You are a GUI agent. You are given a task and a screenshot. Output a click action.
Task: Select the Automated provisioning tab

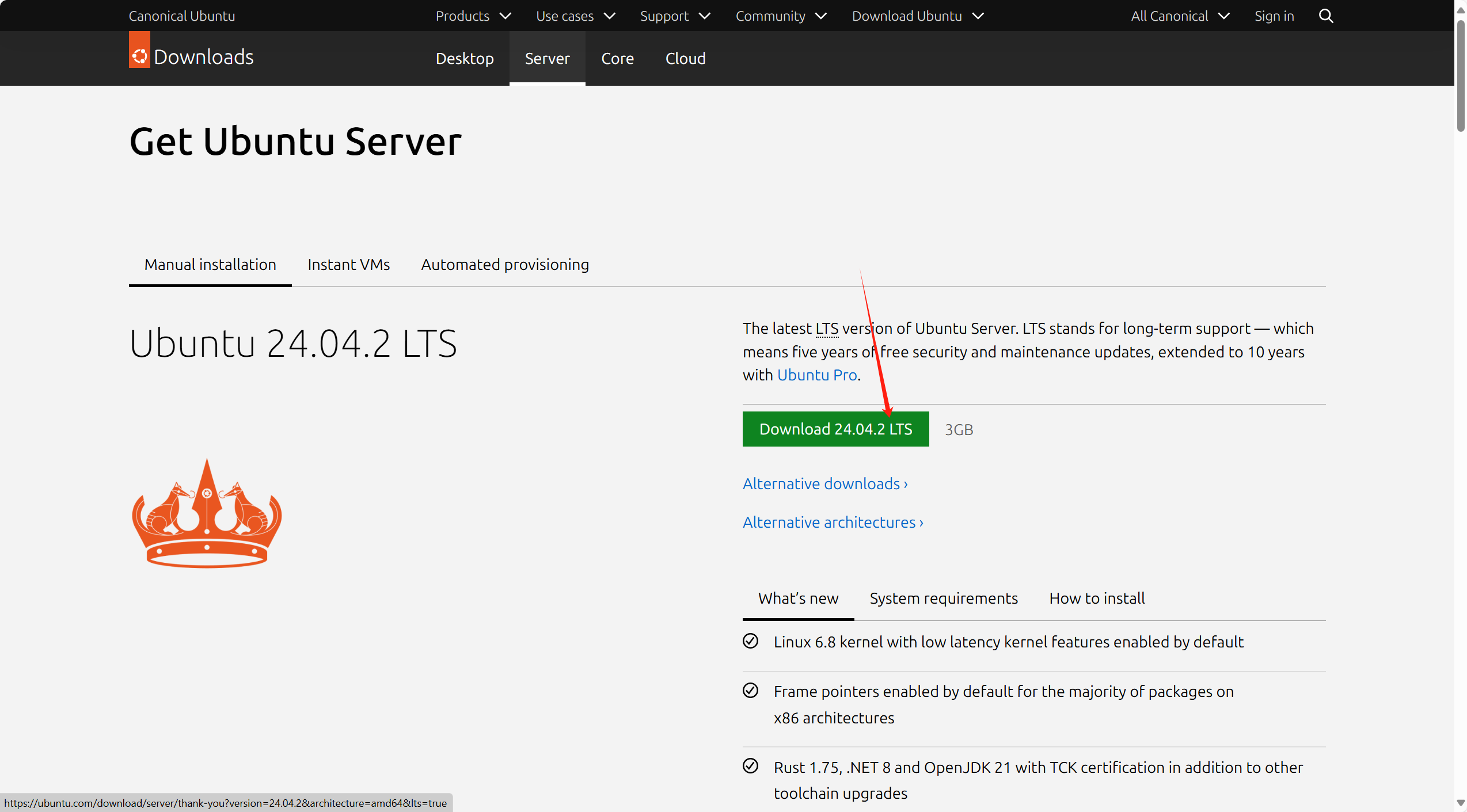[505, 264]
